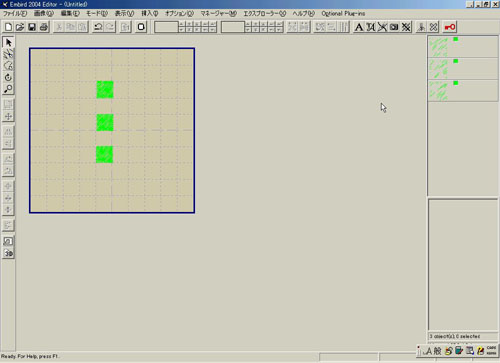This screenshot has height=363, width=500.
Task: Select the rotate tool in left toolbar
Action: tap(8, 77)
